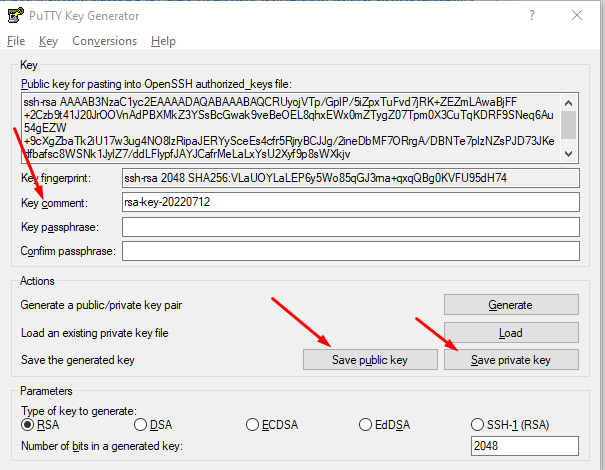Click Save private key button

click(x=511, y=360)
